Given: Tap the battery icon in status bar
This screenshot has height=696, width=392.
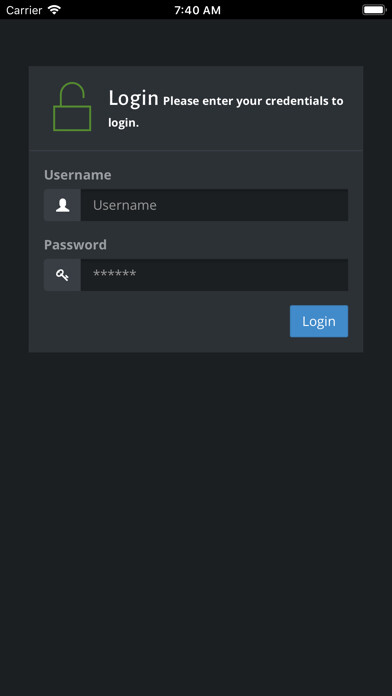Looking at the screenshot, I should click(374, 10).
